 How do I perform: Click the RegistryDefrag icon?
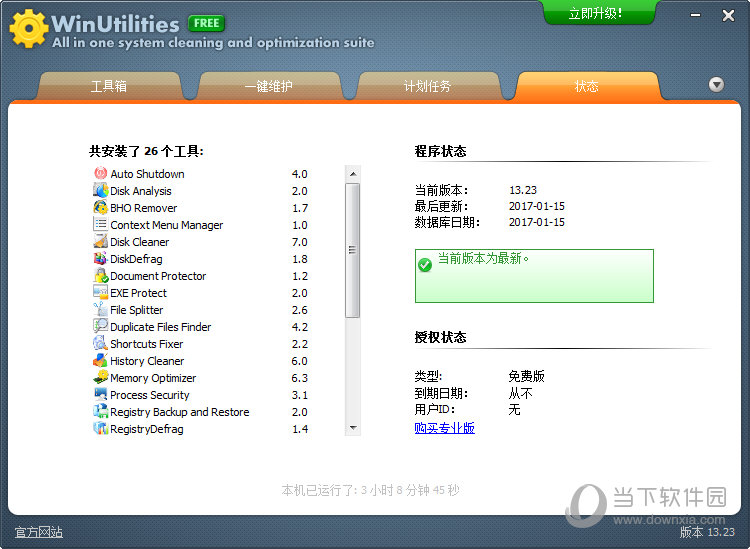point(100,428)
